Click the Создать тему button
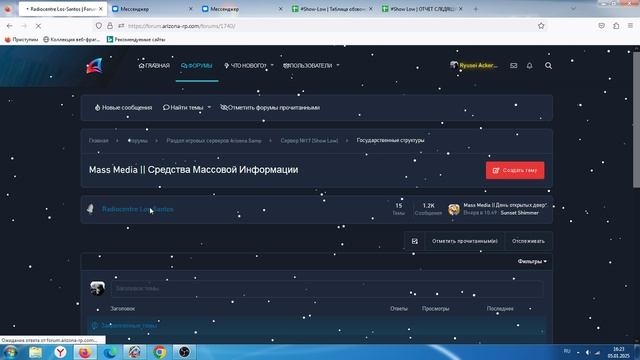This screenshot has height=360, width=640. click(x=515, y=170)
